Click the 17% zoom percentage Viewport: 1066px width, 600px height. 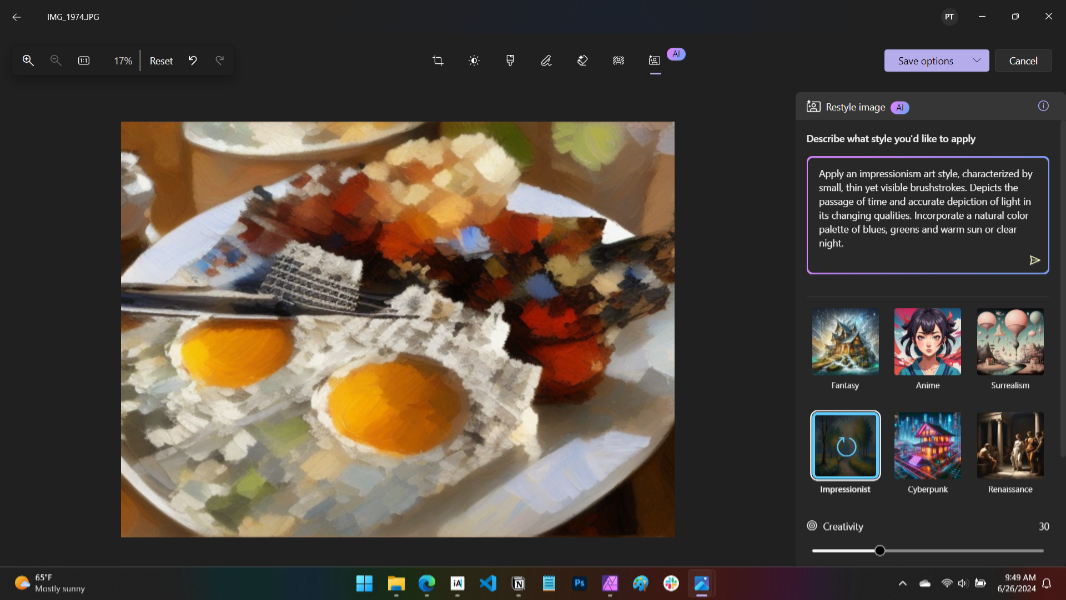(123, 60)
